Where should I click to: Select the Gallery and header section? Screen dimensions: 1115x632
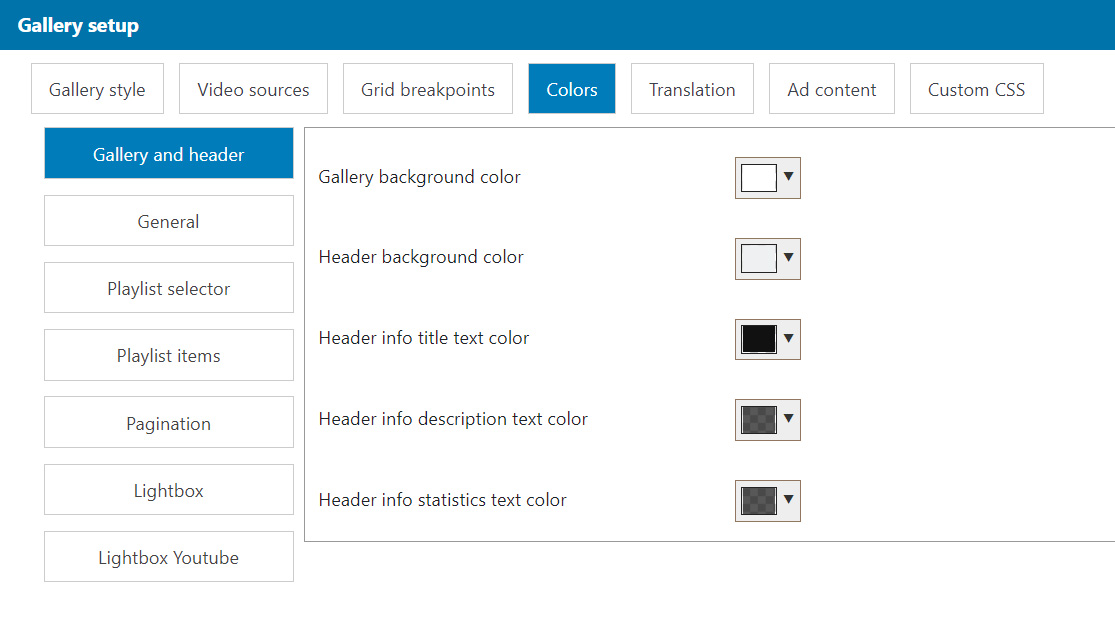click(x=169, y=154)
